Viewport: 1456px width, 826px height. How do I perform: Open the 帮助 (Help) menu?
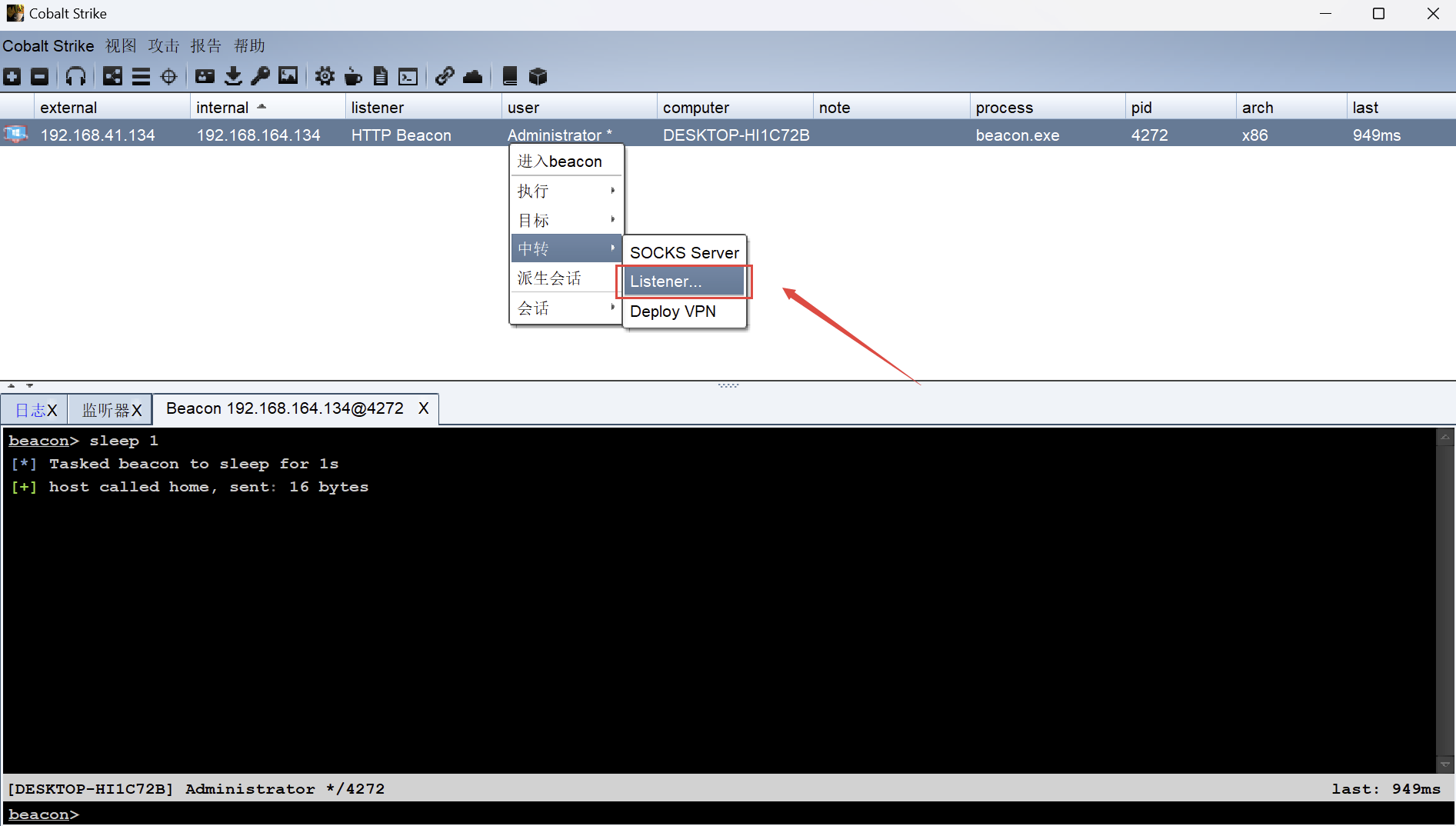249,46
